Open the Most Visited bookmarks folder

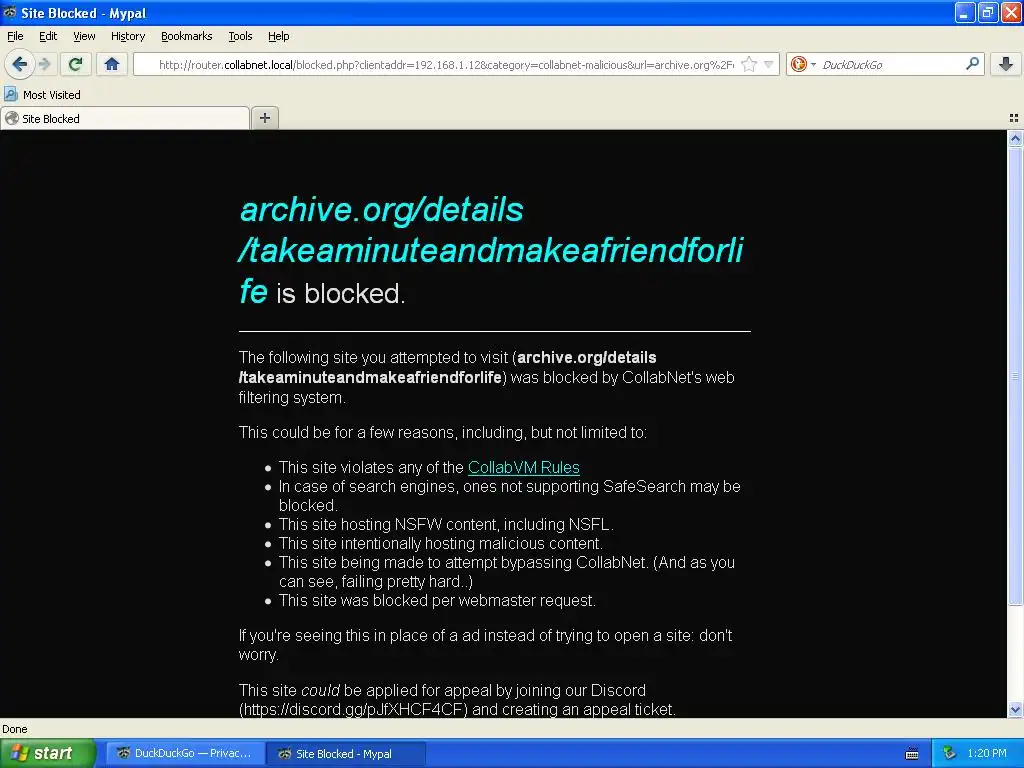coord(42,95)
